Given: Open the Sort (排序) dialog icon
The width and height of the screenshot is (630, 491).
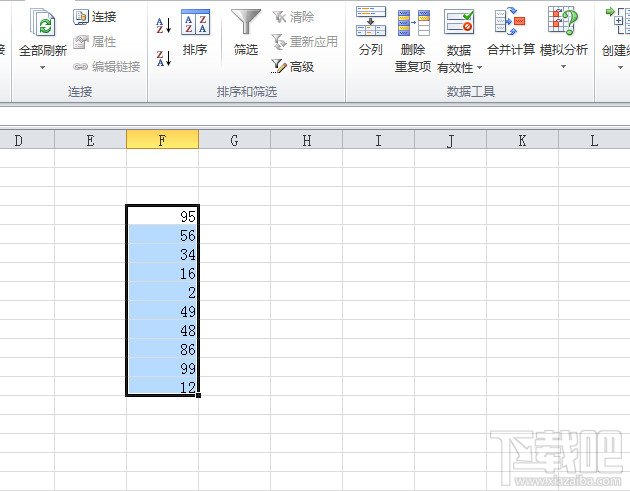Looking at the screenshot, I should (195, 23).
